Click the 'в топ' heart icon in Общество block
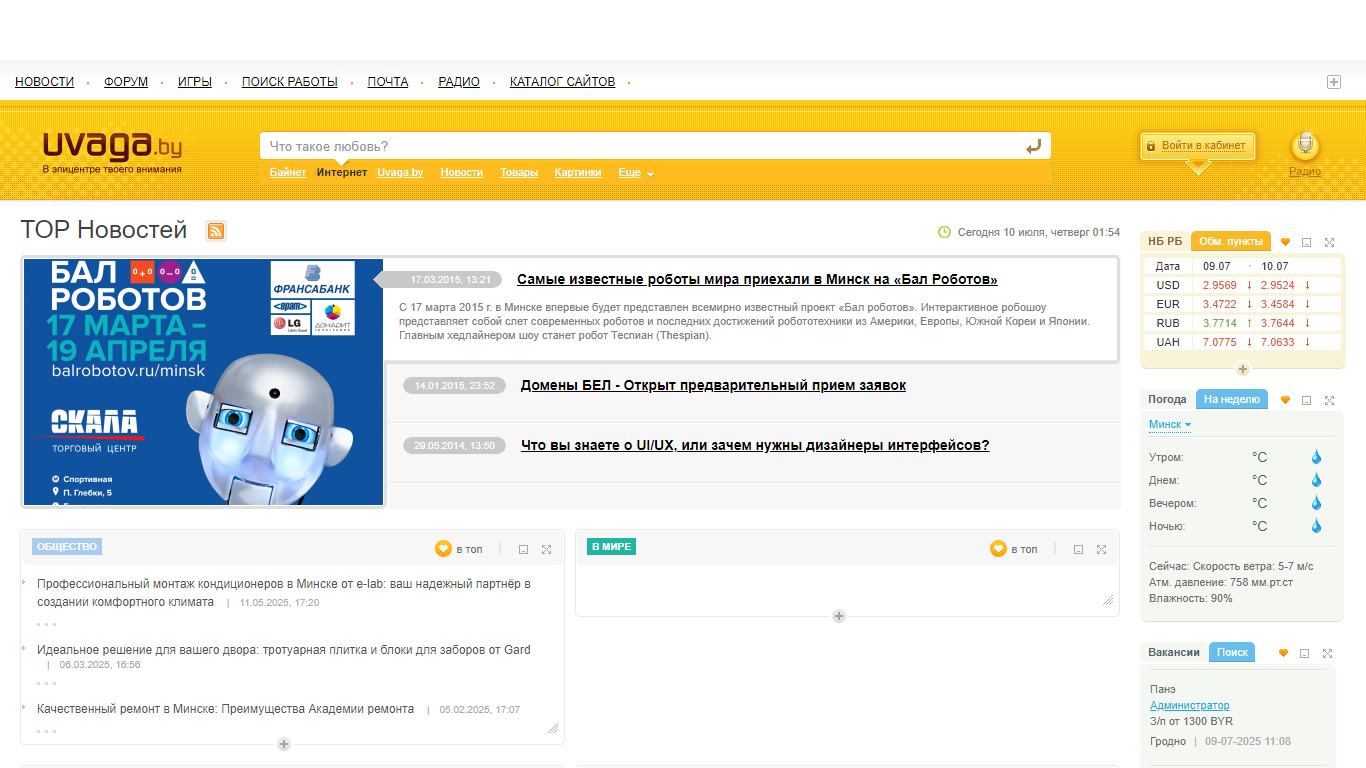1366x768 pixels. pyautogui.click(x=443, y=549)
